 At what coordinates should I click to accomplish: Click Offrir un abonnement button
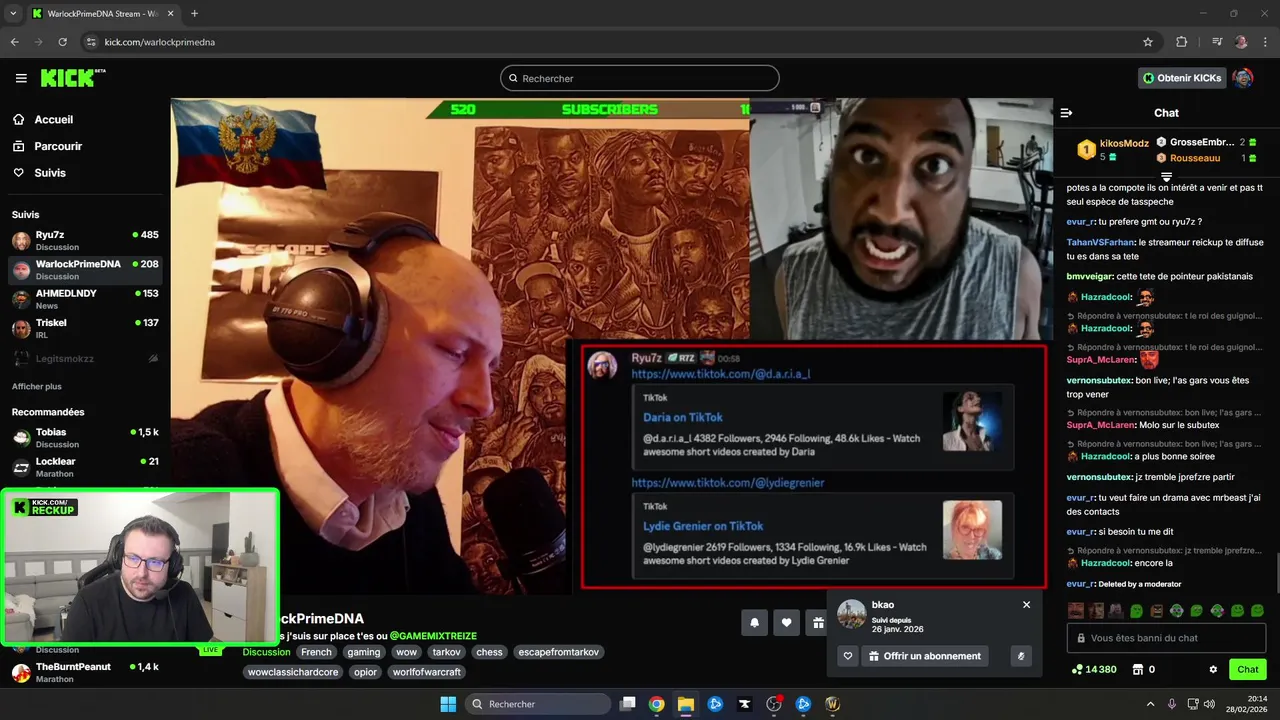[x=925, y=656]
